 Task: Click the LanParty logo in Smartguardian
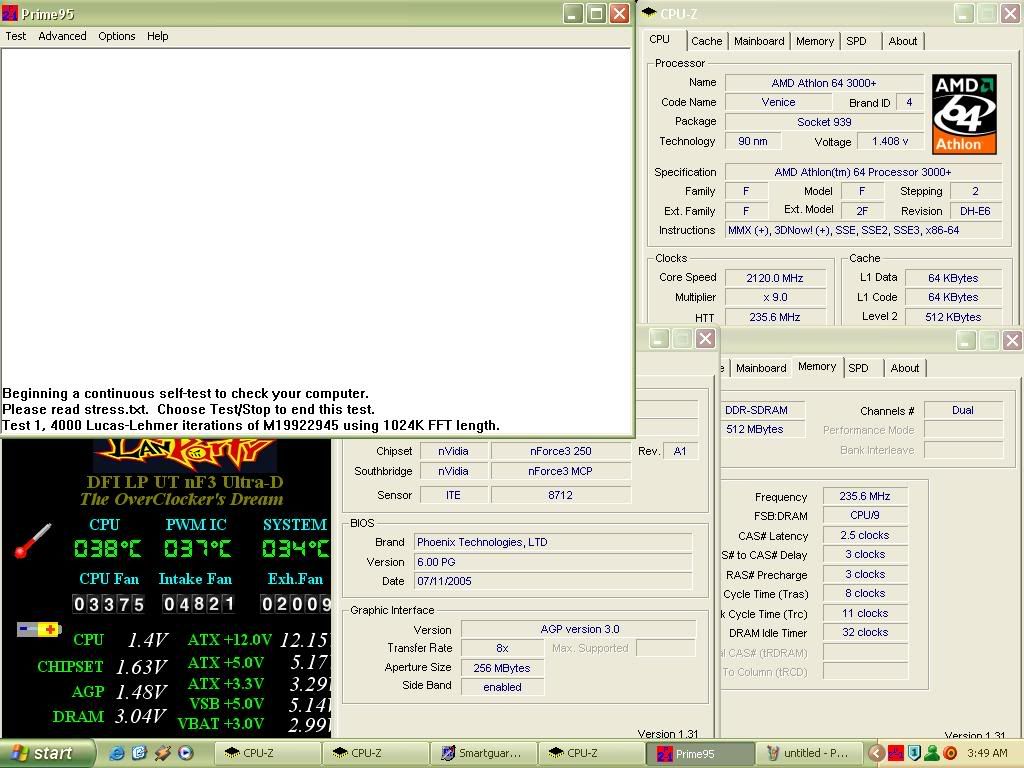pos(184,455)
